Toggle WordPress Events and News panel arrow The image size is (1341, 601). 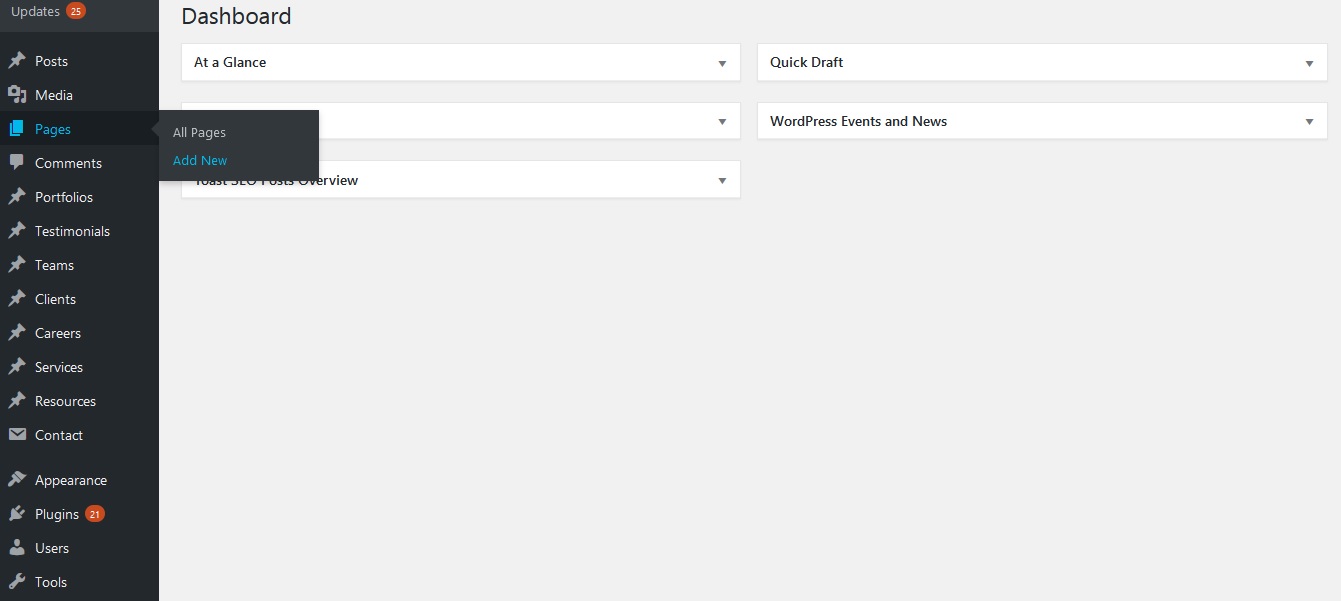[x=1309, y=122]
